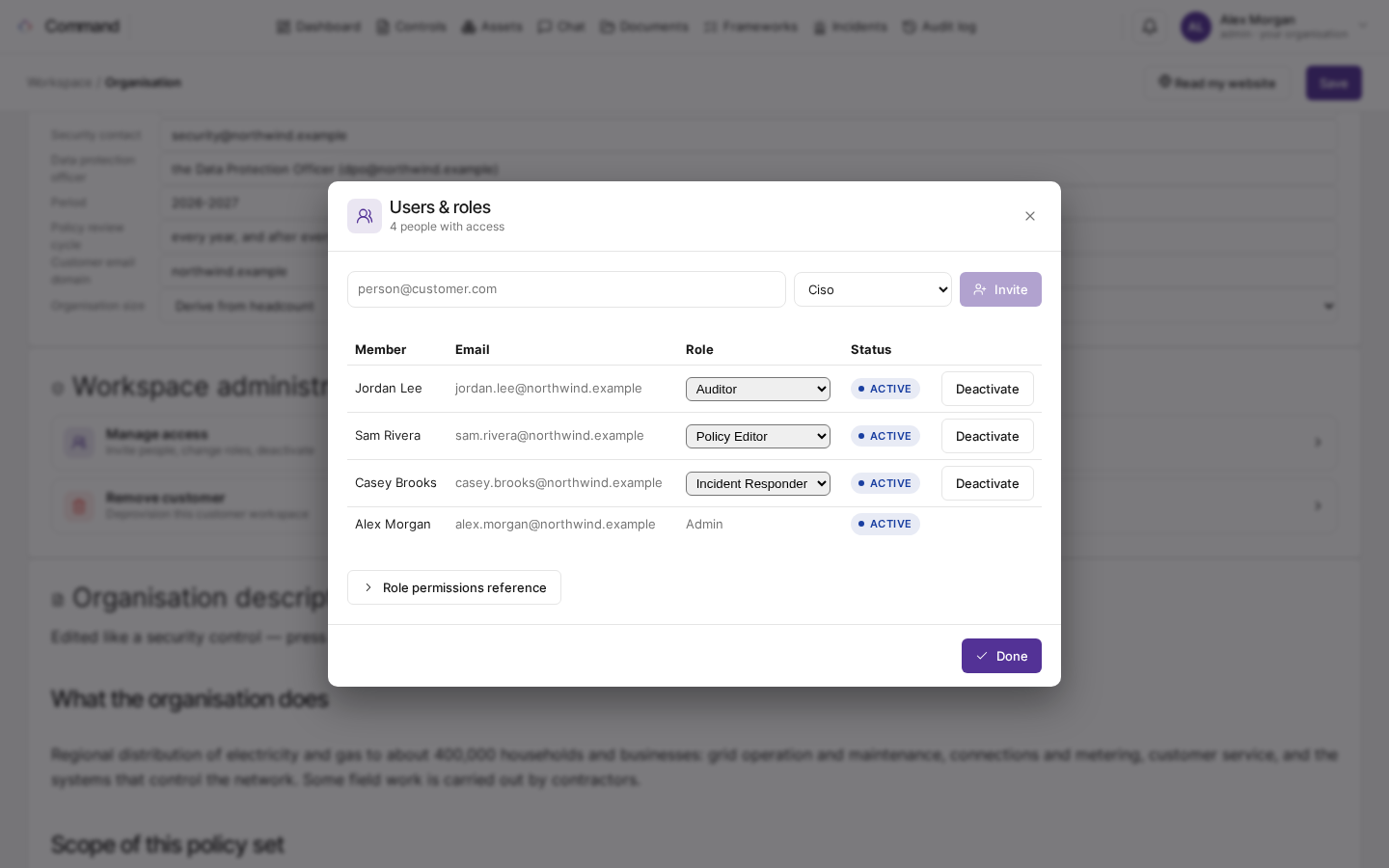Click the Remove customer trash icon

tap(79, 505)
